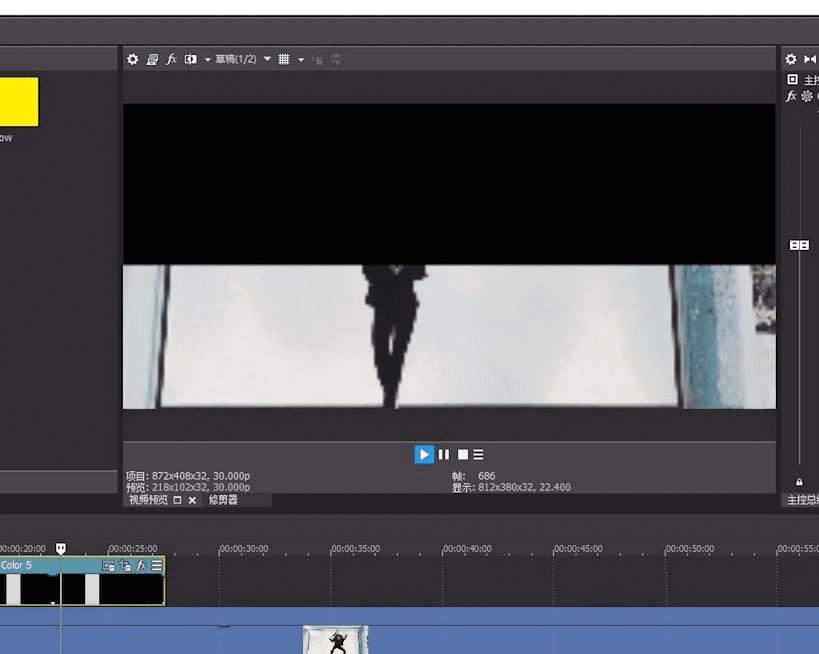Click the 帧: 686 frame counter

pos(474,476)
